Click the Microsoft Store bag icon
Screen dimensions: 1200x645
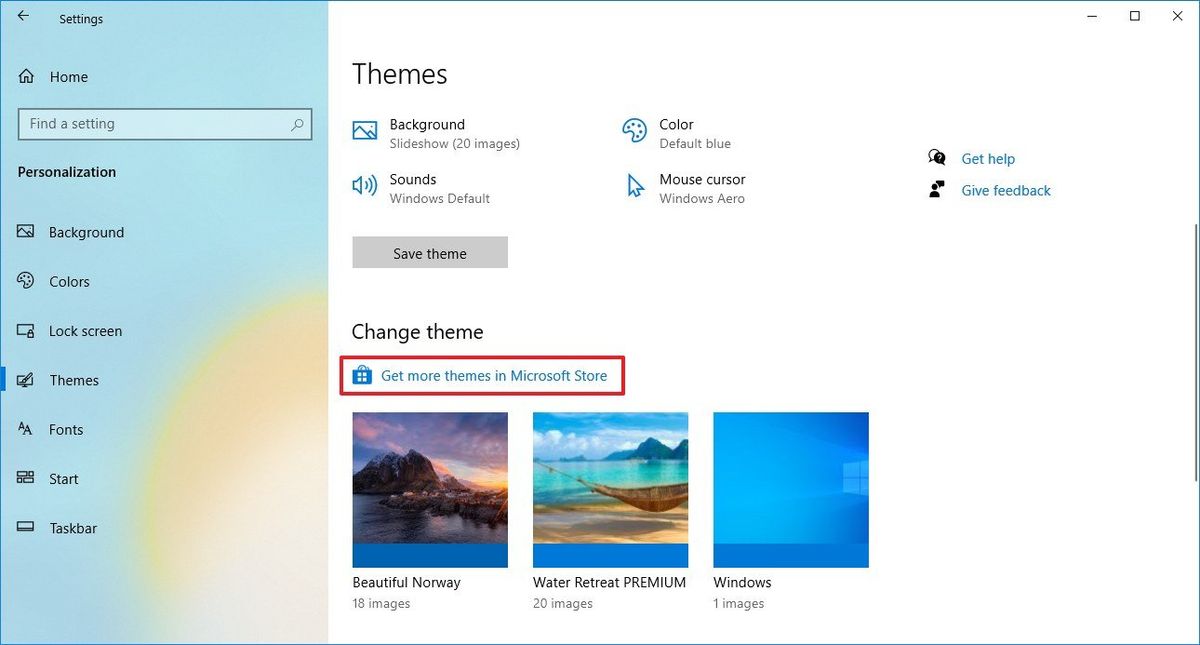362,375
